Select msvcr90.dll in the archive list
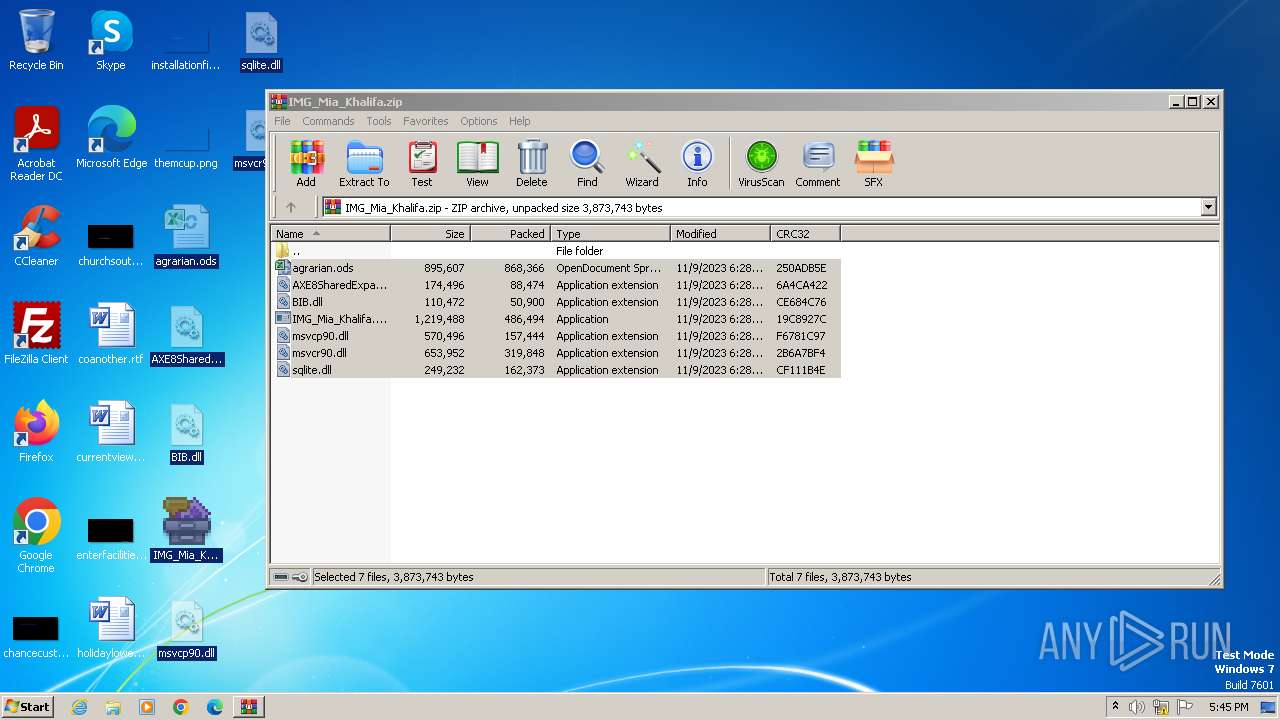The image size is (1280, 720). click(x=555, y=353)
